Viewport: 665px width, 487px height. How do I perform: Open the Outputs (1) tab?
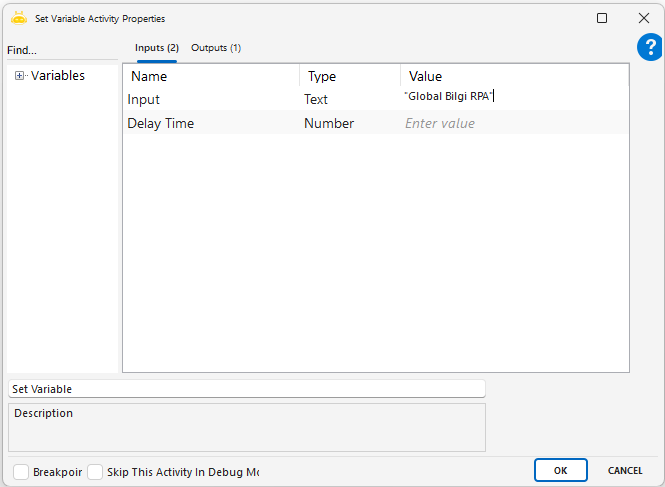(216, 48)
